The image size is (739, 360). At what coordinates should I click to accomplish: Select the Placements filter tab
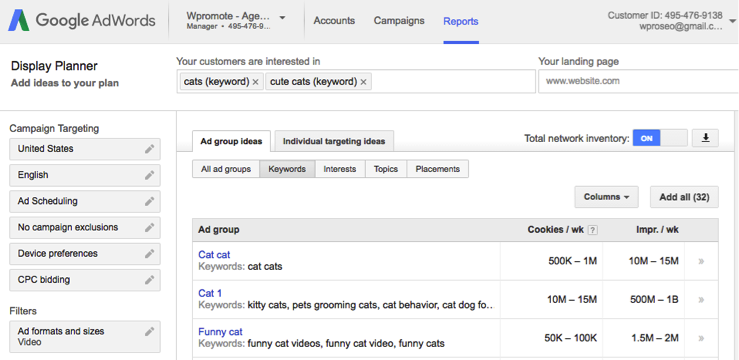(x=437, y=169)
